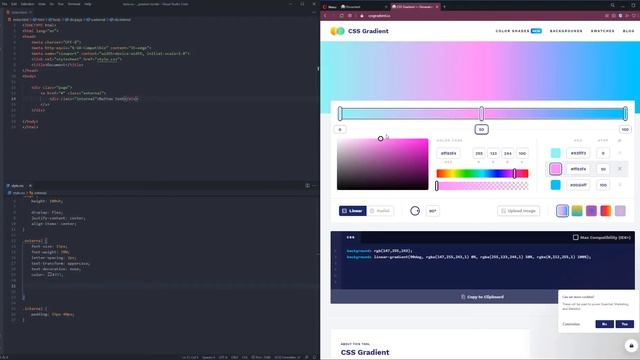Click the Upload Image button
640x360 pixels.
(518, 211)
